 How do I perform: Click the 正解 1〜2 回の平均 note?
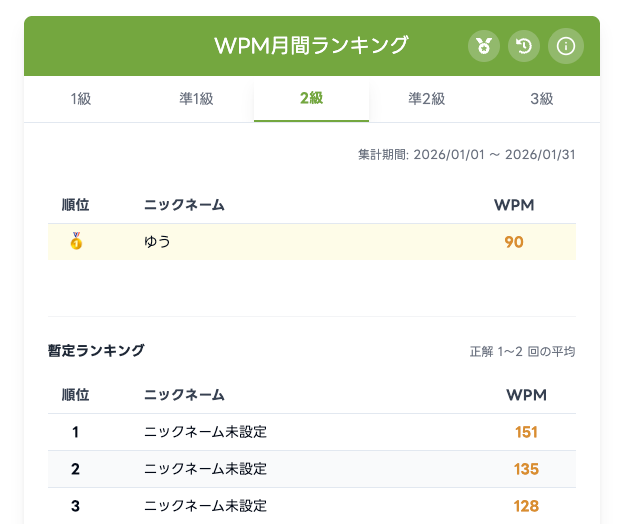pyautogui.click(x=522, y=351)
